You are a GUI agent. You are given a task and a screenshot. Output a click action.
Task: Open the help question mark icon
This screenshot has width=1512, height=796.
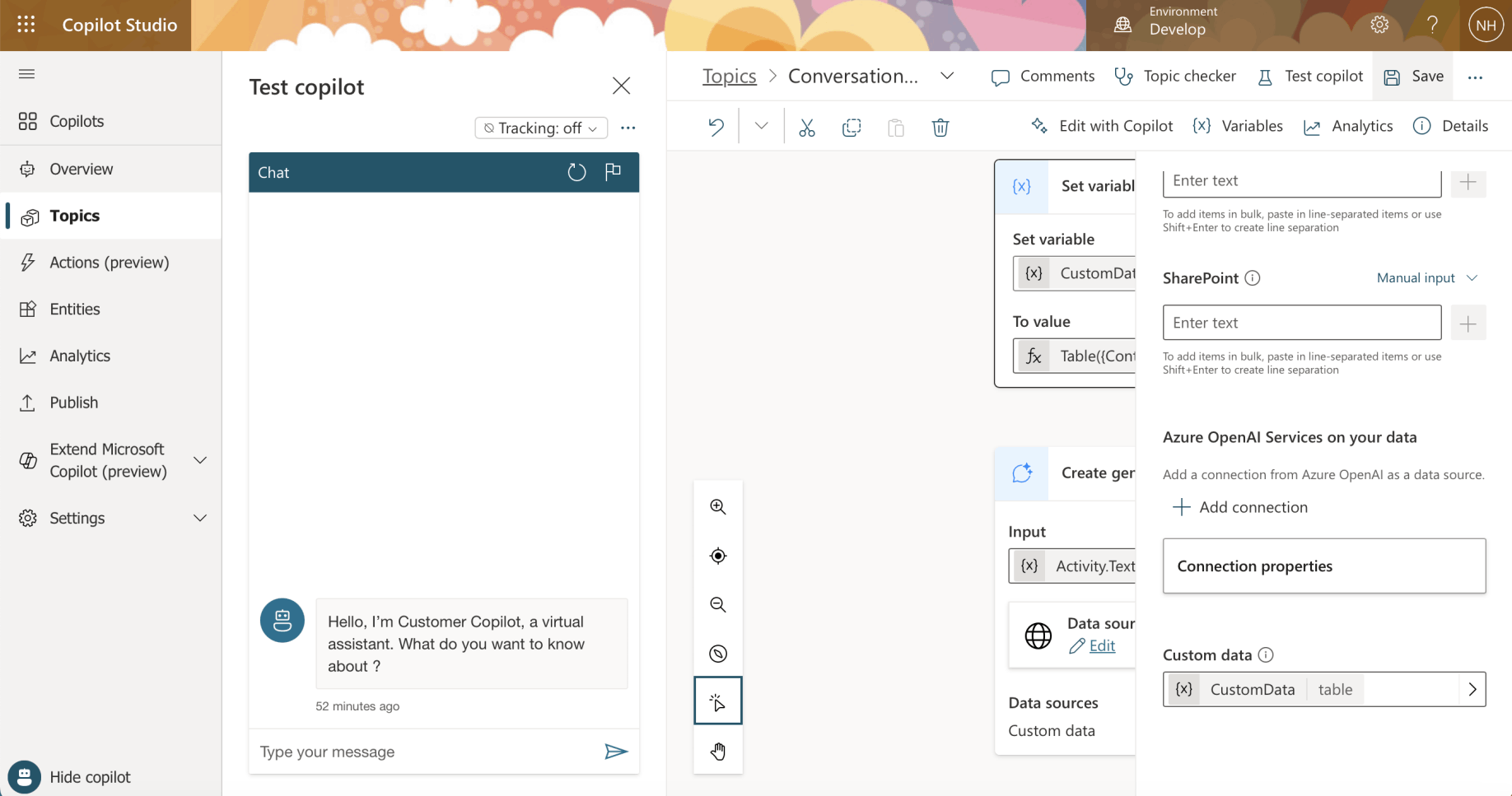click(x=1432, y=25)
